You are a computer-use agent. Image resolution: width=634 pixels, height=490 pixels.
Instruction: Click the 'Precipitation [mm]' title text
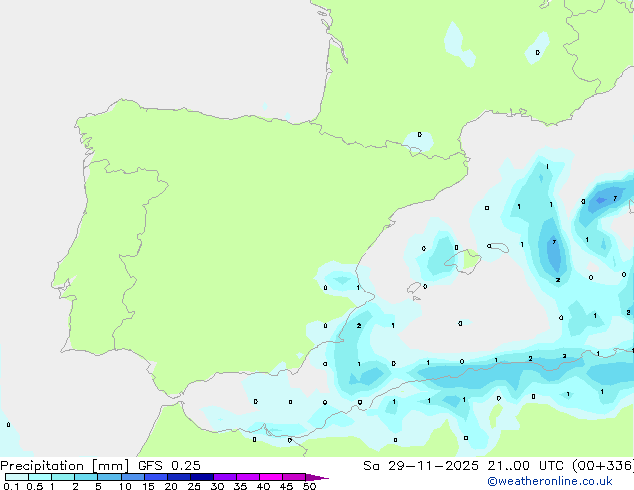tap(65, 466)
